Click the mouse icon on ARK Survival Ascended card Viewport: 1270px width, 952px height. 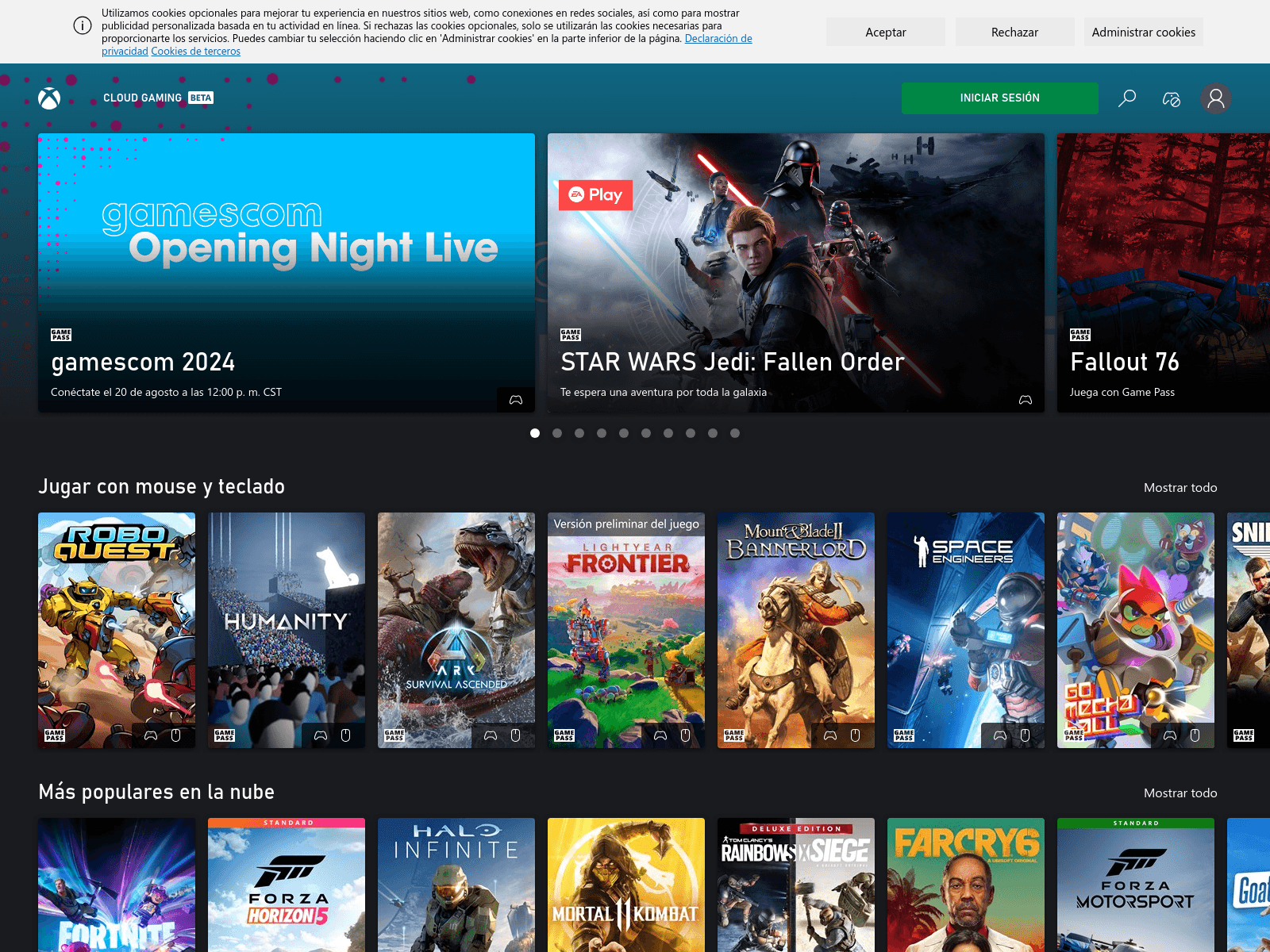click(x=516, y=735)
